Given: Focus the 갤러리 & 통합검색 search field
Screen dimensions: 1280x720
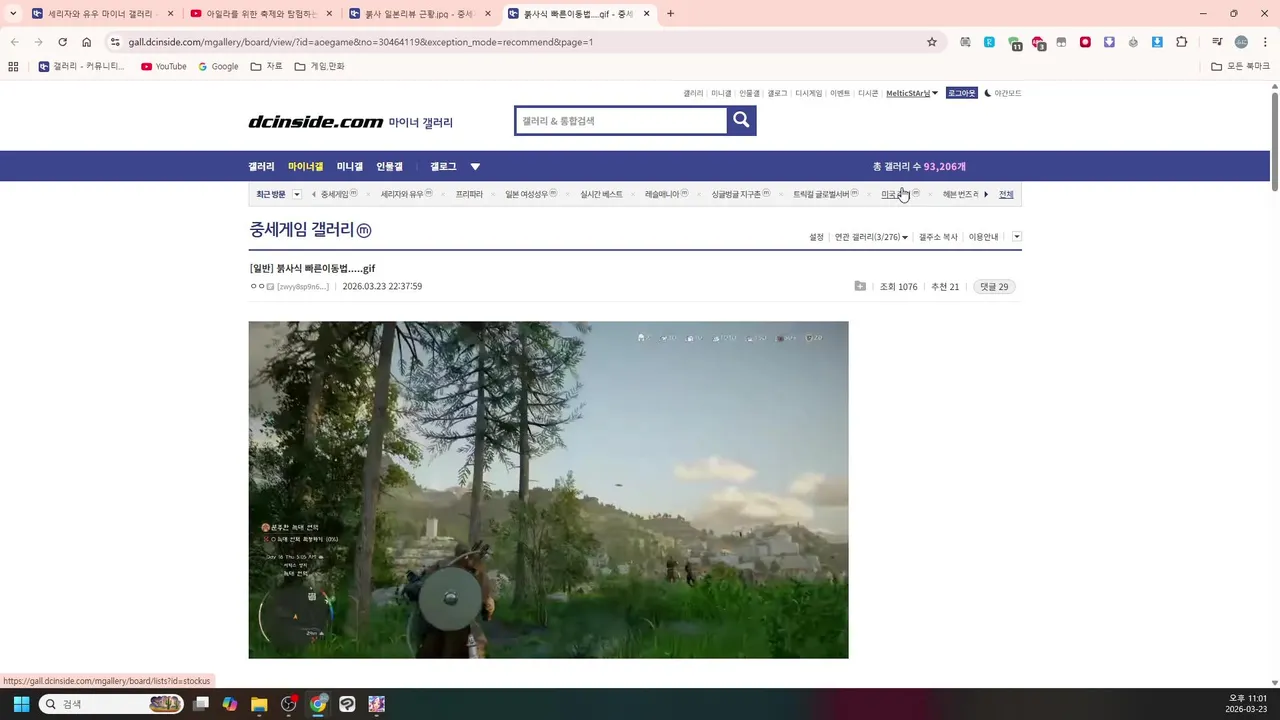Looking at the screenshot, I should coord(621,121).
